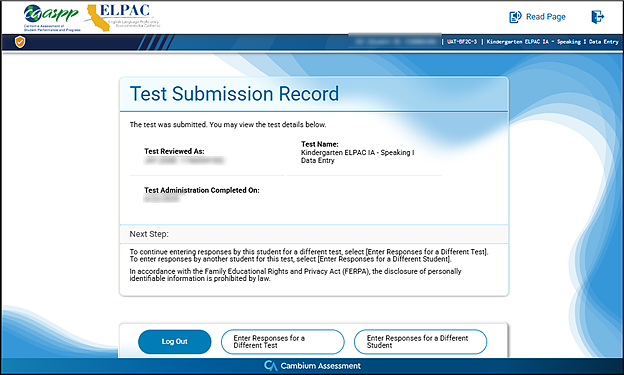Click the FERPA disclosure paragraph

(x=295, y=275)
